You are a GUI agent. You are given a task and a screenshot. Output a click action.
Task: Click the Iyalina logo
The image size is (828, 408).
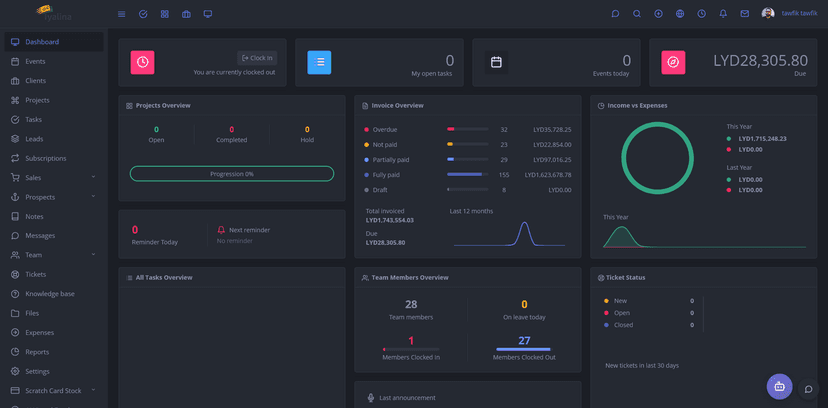(54, 14)
